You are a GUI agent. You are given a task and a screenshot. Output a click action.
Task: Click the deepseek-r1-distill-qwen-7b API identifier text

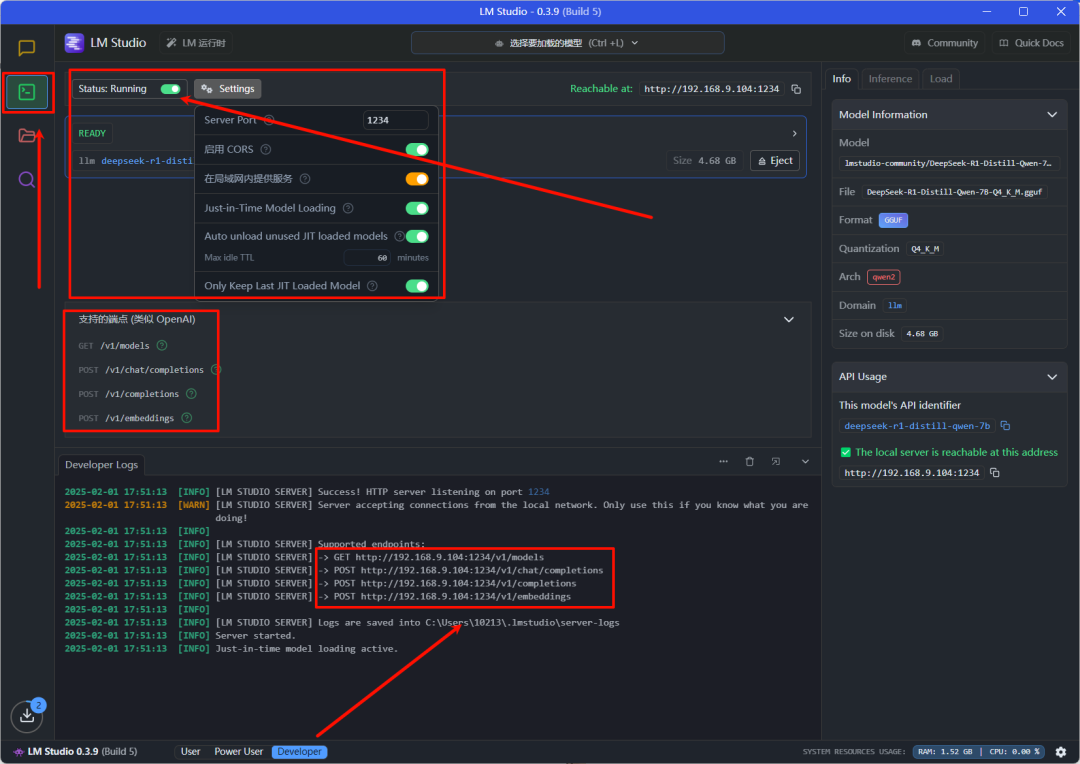click(917, 426)
